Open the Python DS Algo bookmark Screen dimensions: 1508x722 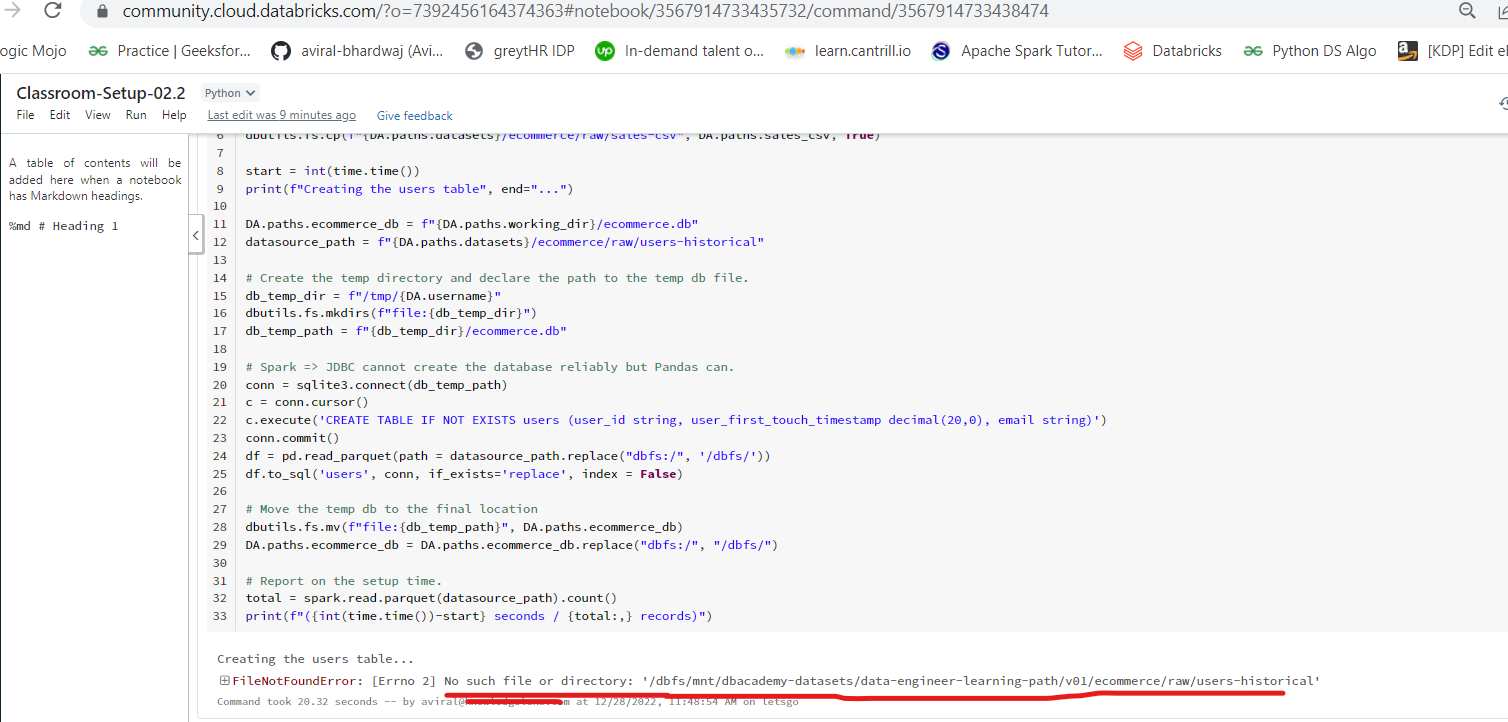pyautogui.click(x=1309, y=51)
